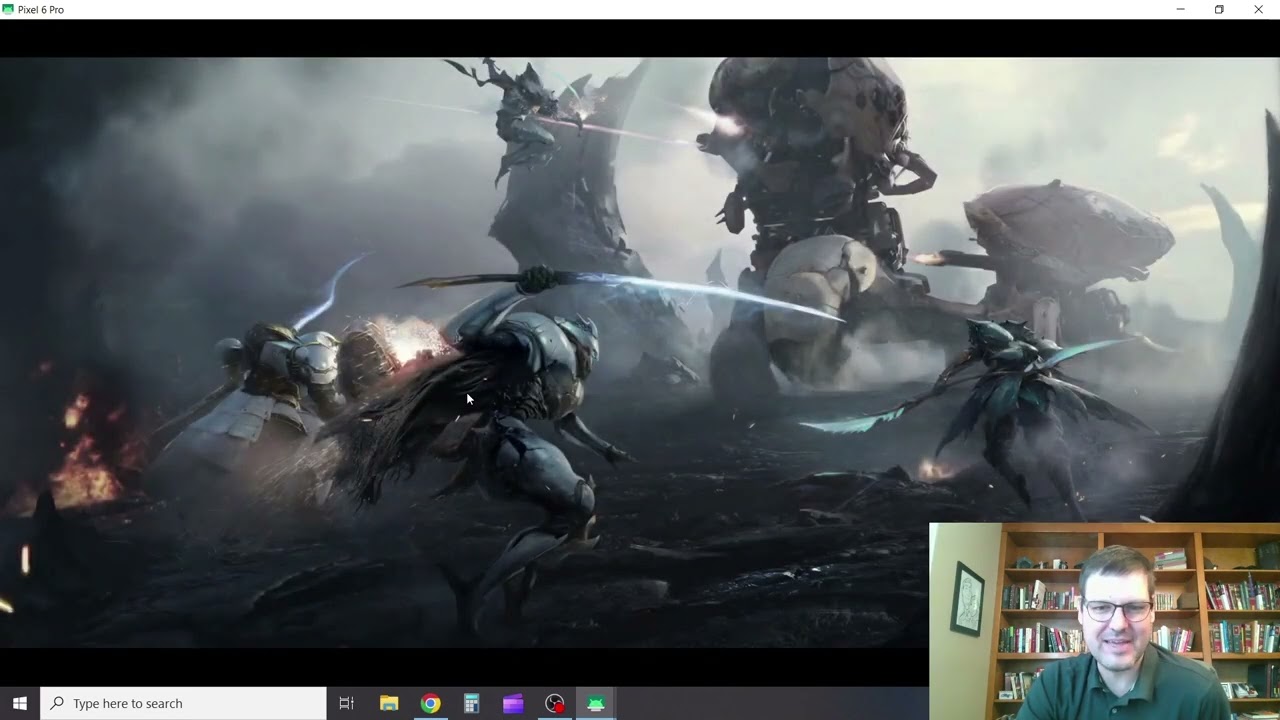Open the purple clapperboard video app
1280x720 pixels.
tap(513, 703)
